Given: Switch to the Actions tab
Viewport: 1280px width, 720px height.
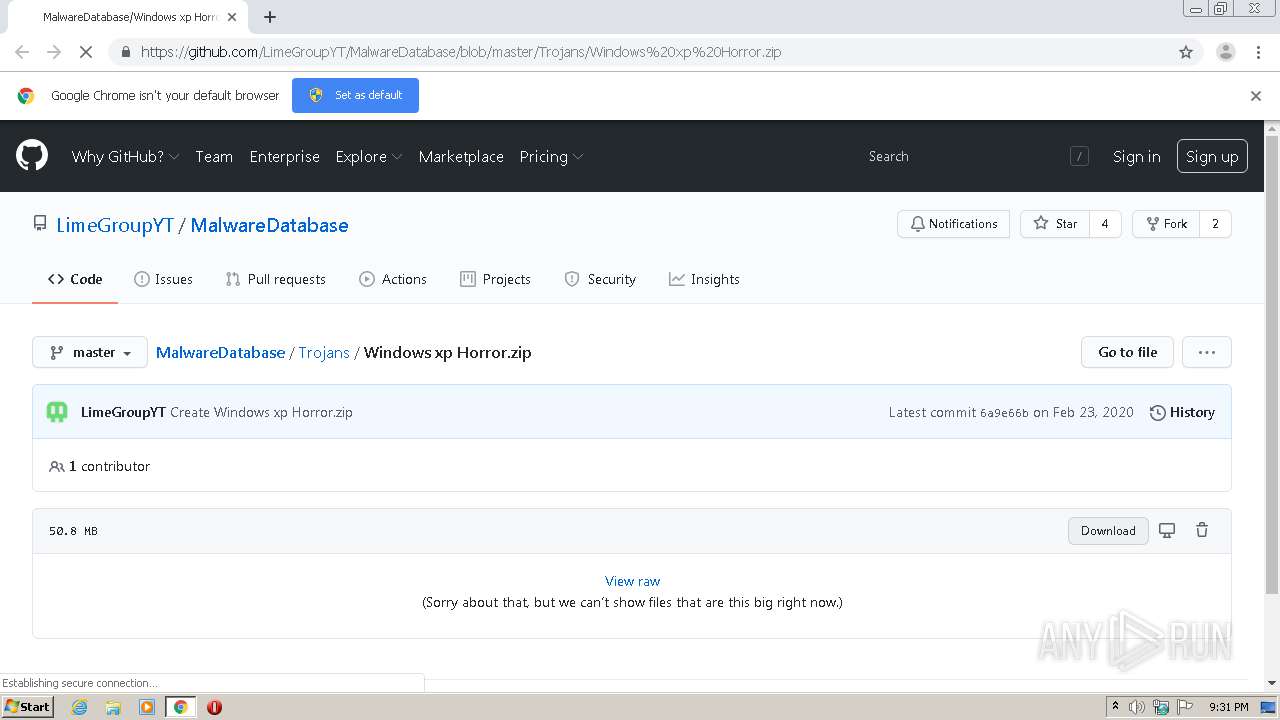Looking at the screenshot, I should click(393, 279).
